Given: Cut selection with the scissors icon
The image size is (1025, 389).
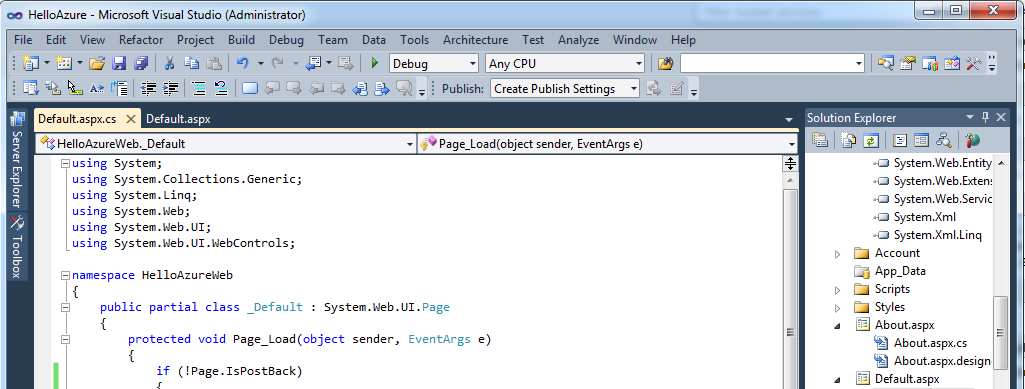Looking at the screenshot, I should [169, 63].
